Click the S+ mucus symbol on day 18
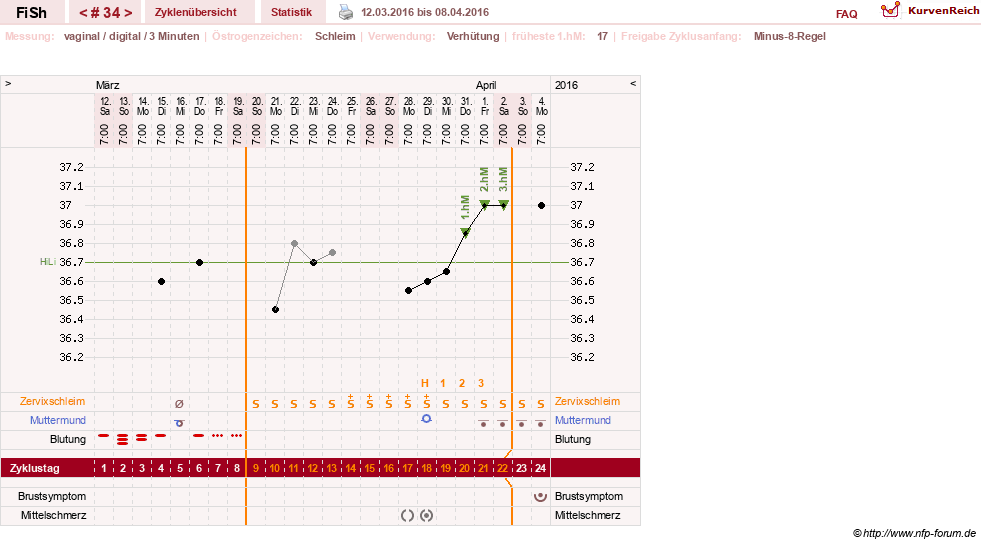The width and height of the screenshot is (981, 545). [427, 401]
